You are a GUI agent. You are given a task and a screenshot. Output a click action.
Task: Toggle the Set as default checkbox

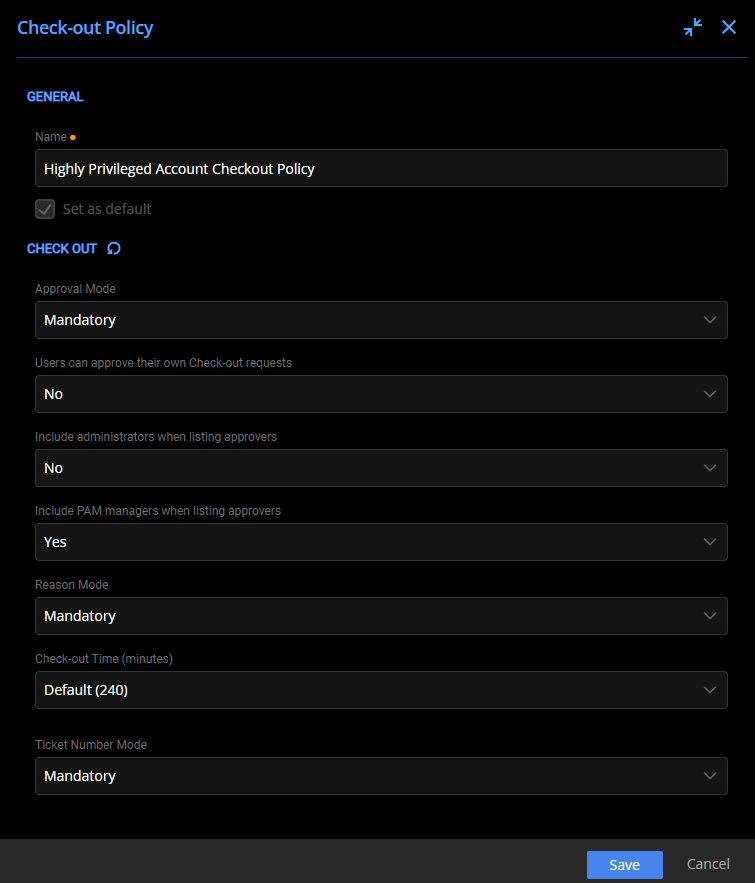point(45,209)
